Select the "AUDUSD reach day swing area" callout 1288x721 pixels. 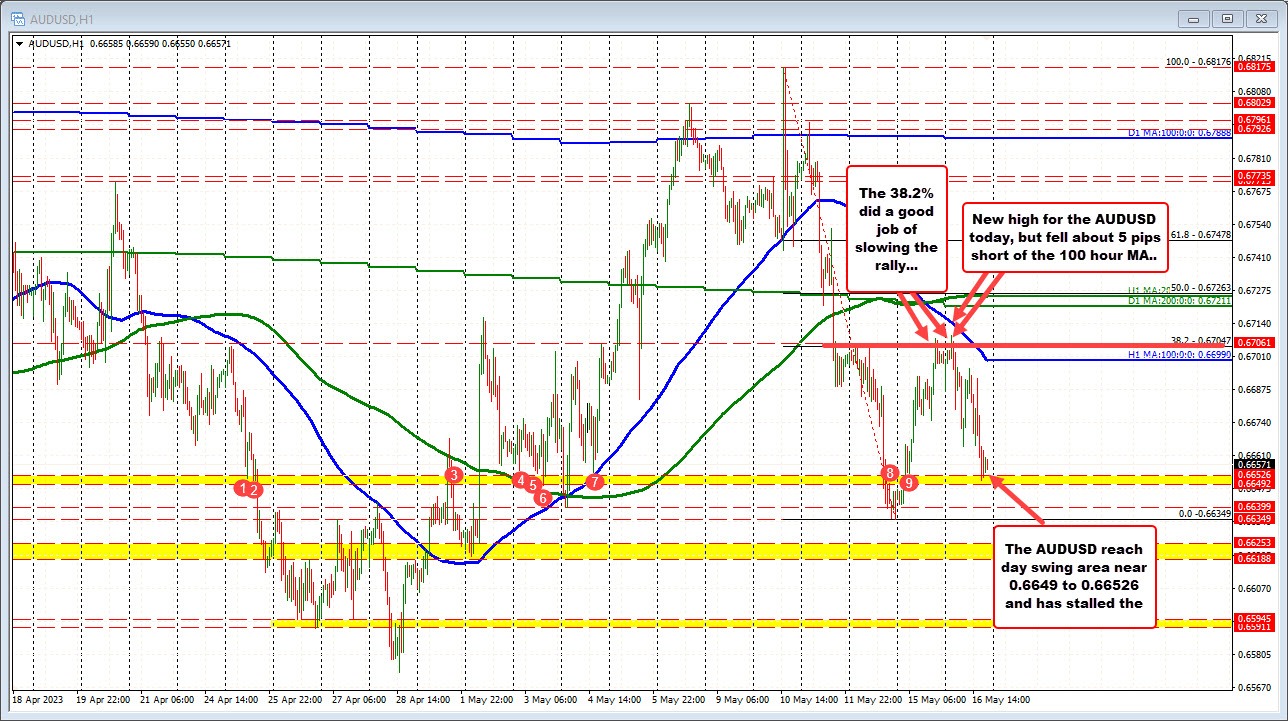(1075, 576)
